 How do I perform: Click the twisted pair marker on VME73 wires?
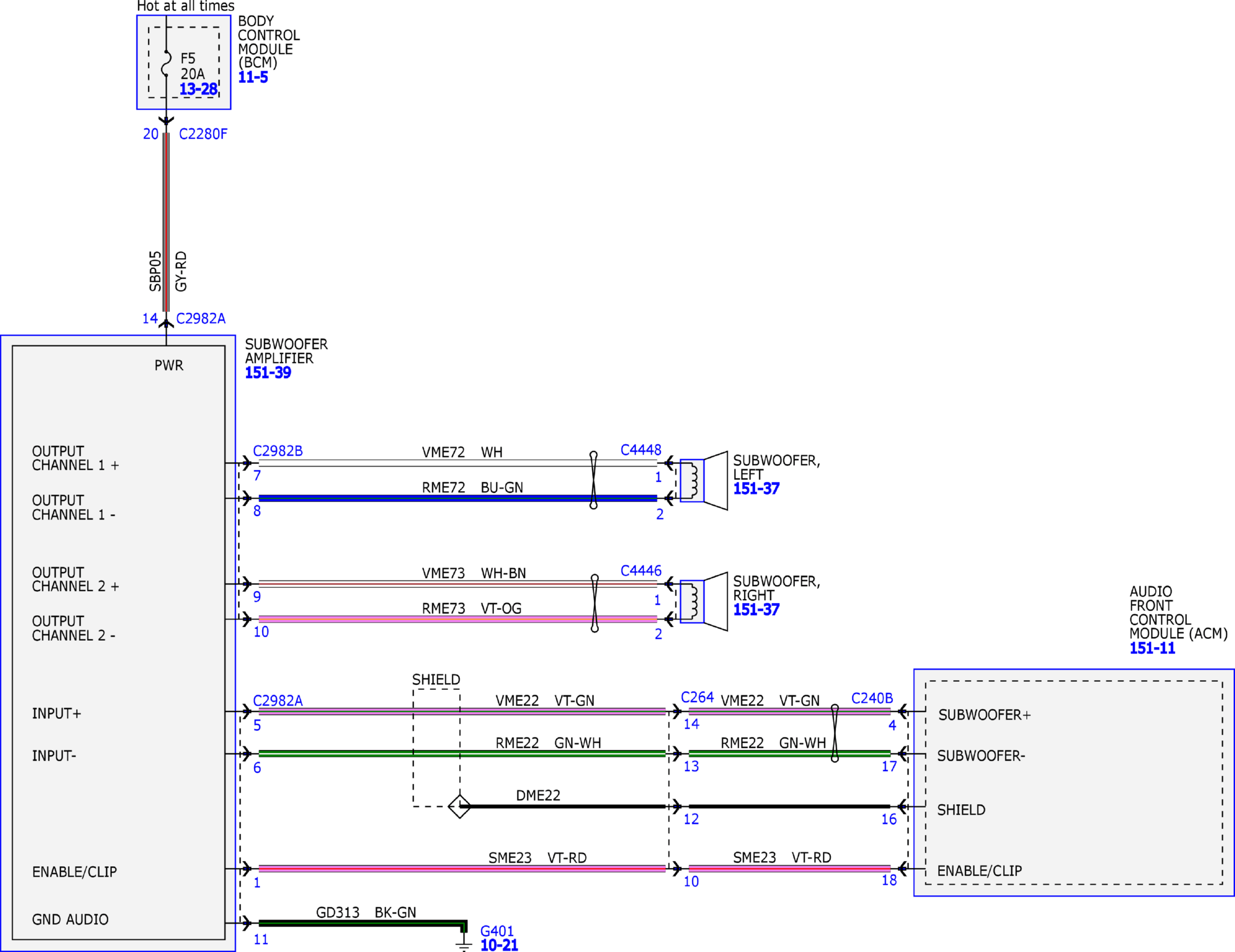[x=595, y=603]
